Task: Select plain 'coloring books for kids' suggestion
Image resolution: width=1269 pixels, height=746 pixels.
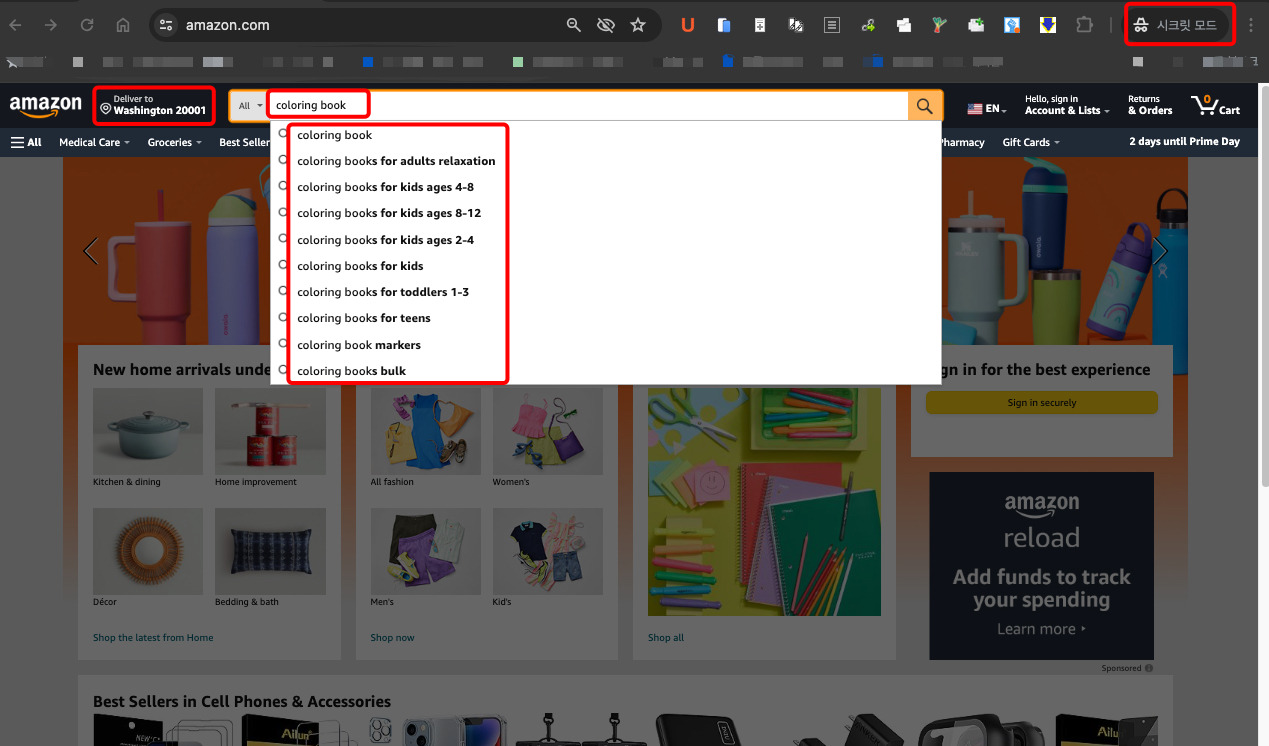Action: [606, 266]
